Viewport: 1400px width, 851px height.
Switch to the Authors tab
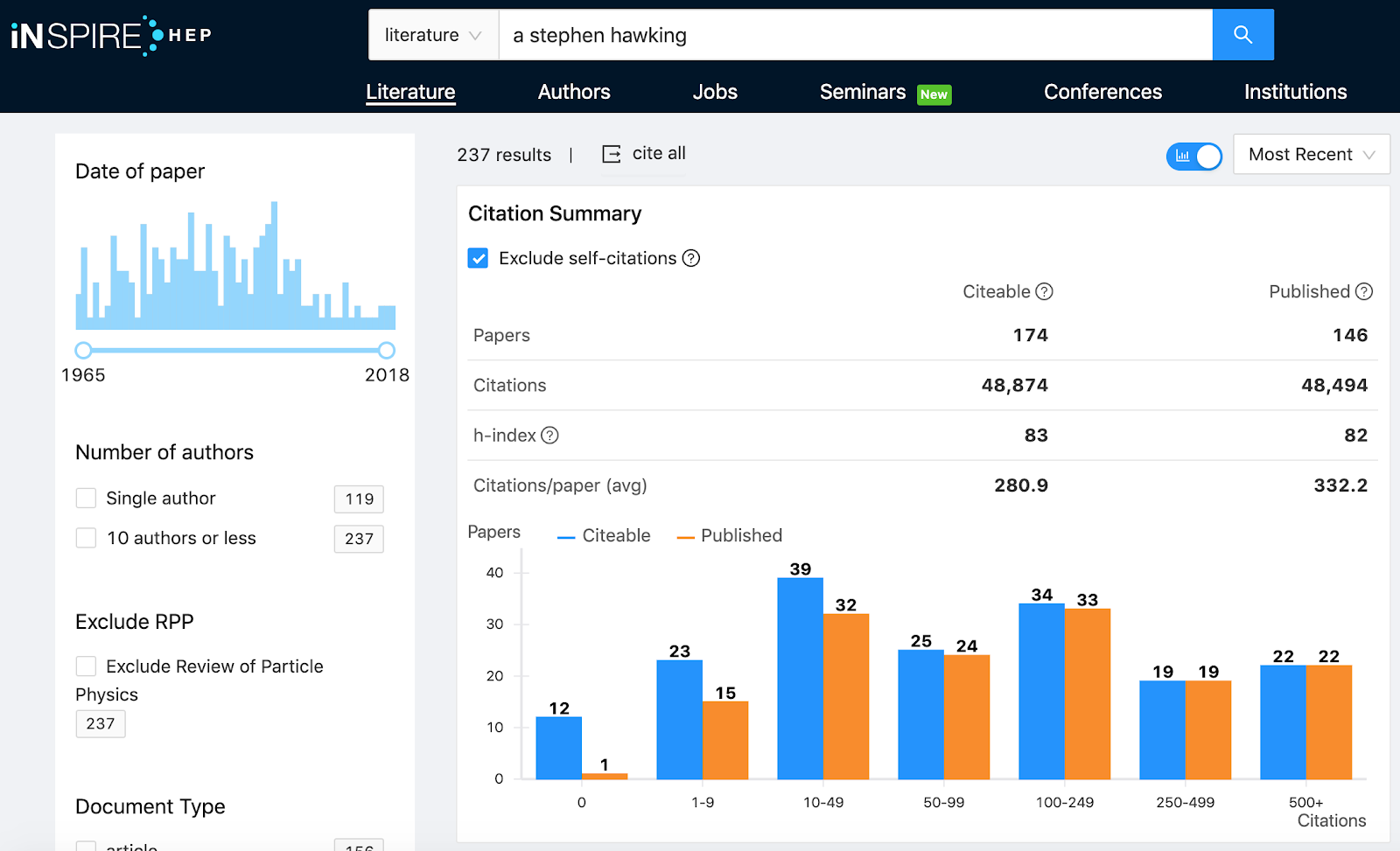573,92
